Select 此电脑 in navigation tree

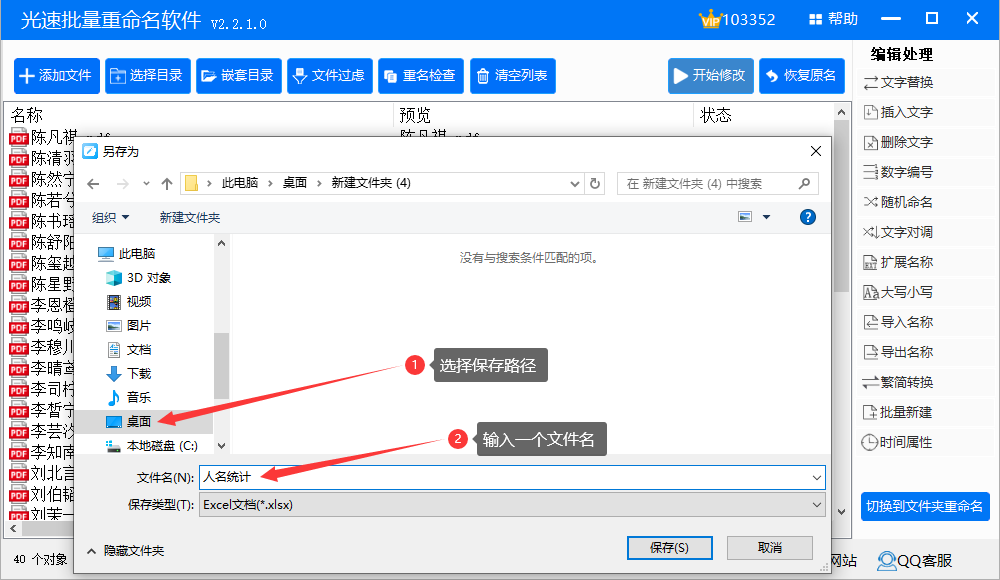127,254
